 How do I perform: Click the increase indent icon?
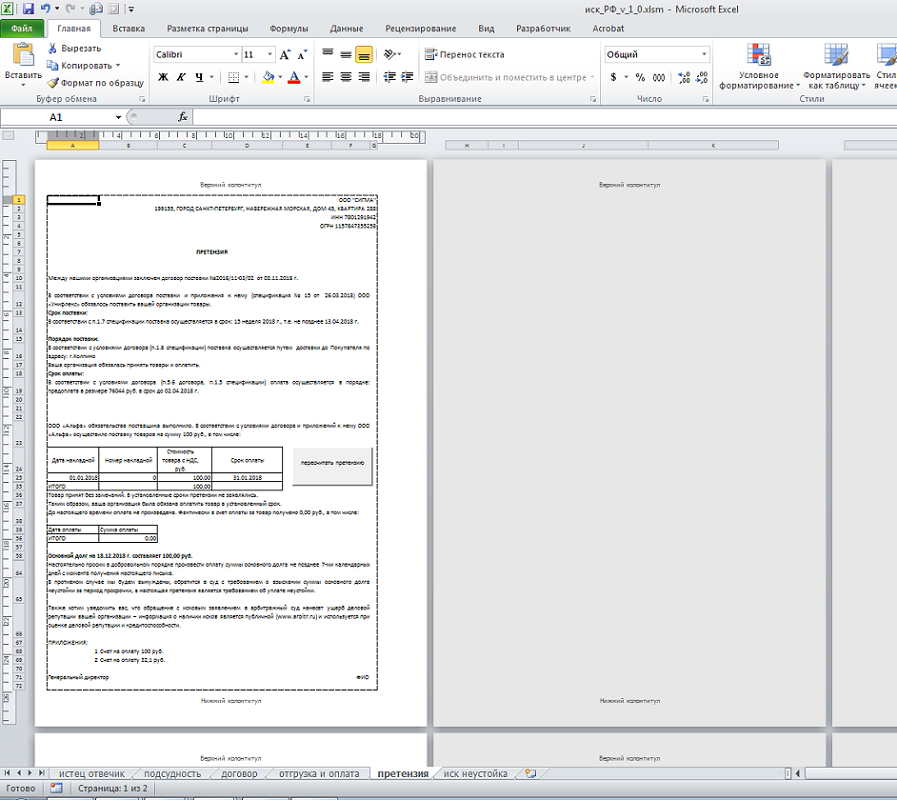pos(407,77)
